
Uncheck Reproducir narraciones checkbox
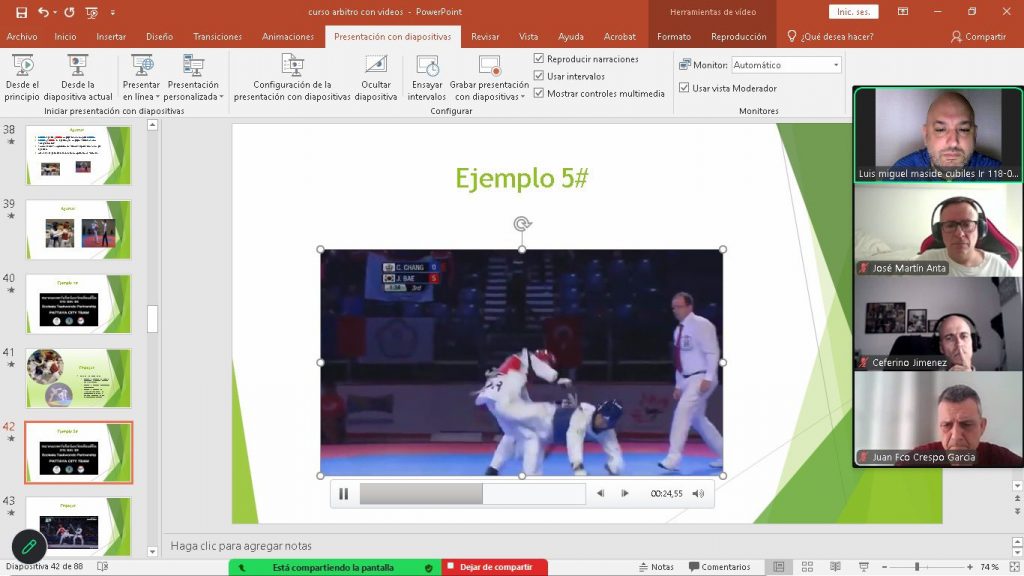539,59
